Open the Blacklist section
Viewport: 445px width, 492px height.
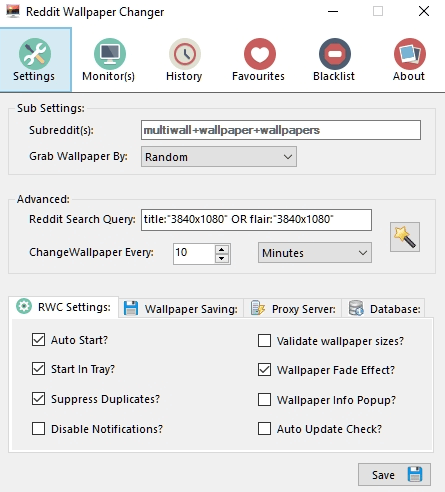(334, 60)
